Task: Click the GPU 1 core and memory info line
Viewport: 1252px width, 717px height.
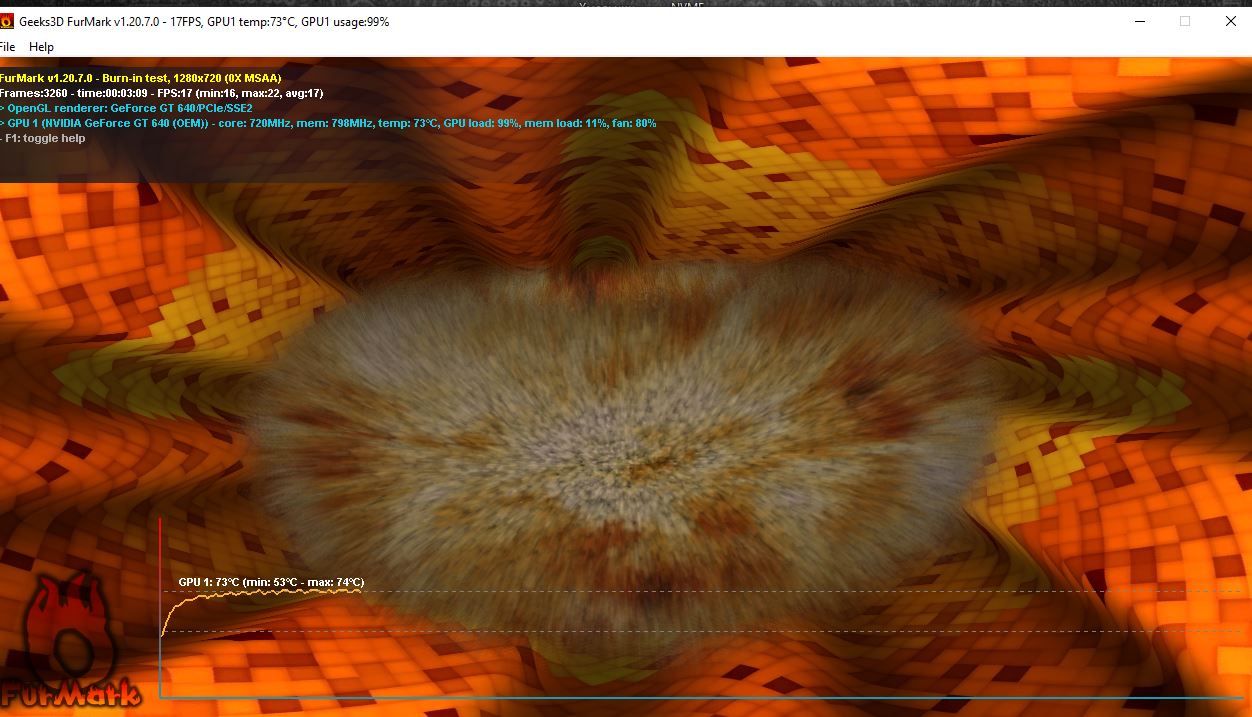Action: pyautogui.click(x=328, y=123)
